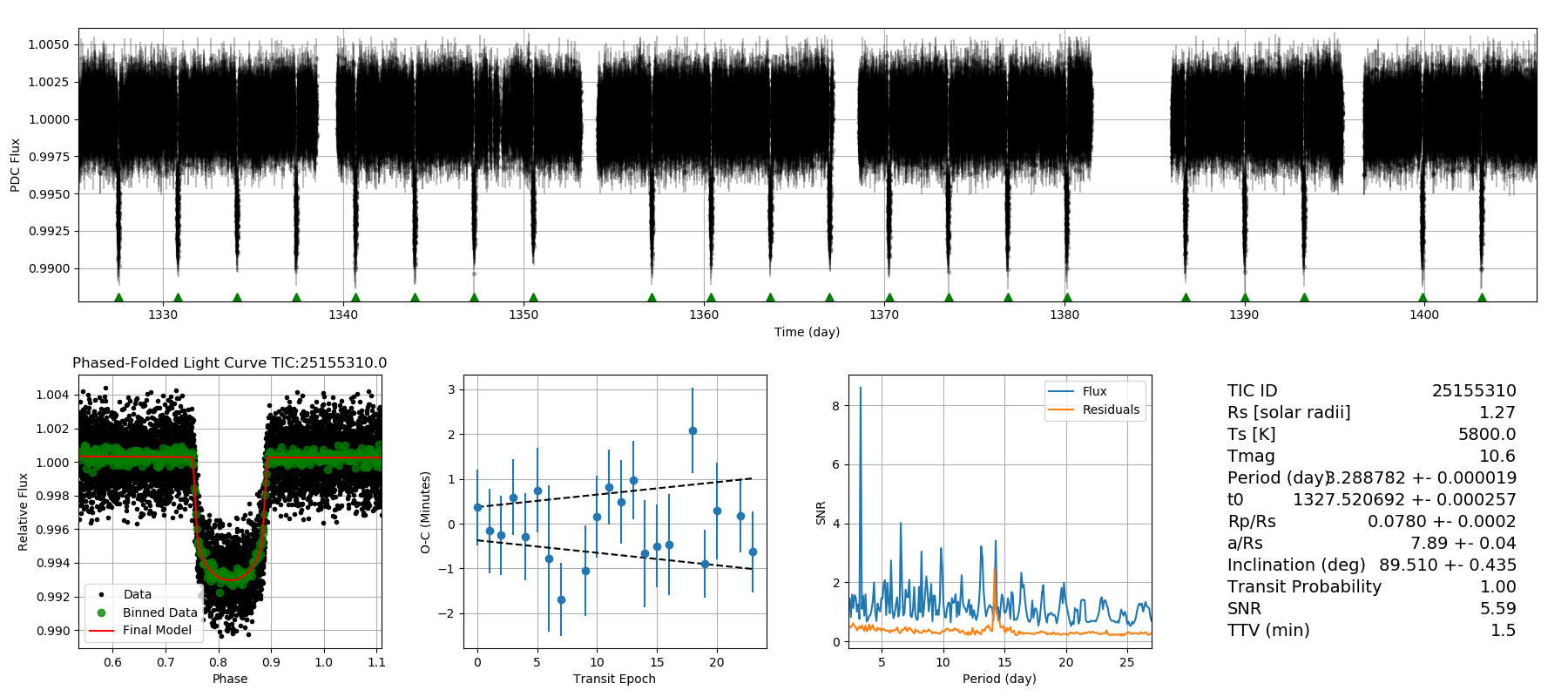Click the black dot beside "Data" in the legend
Viewport: 1568px width, 697px height.
(x=101, y=594)
